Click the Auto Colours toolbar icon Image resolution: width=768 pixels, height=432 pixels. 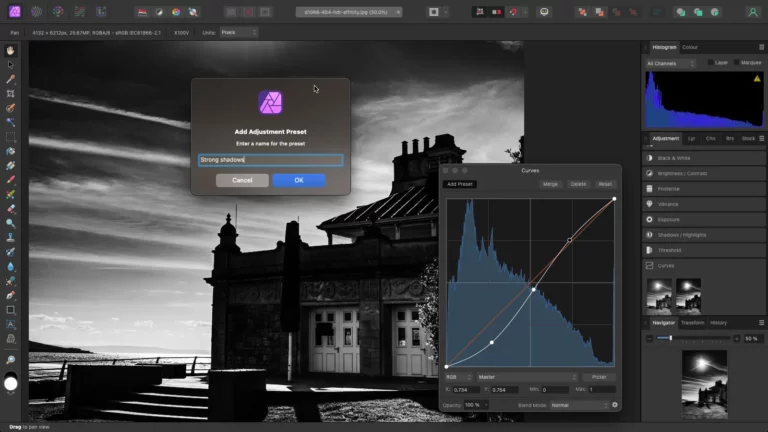coord(176,12)
